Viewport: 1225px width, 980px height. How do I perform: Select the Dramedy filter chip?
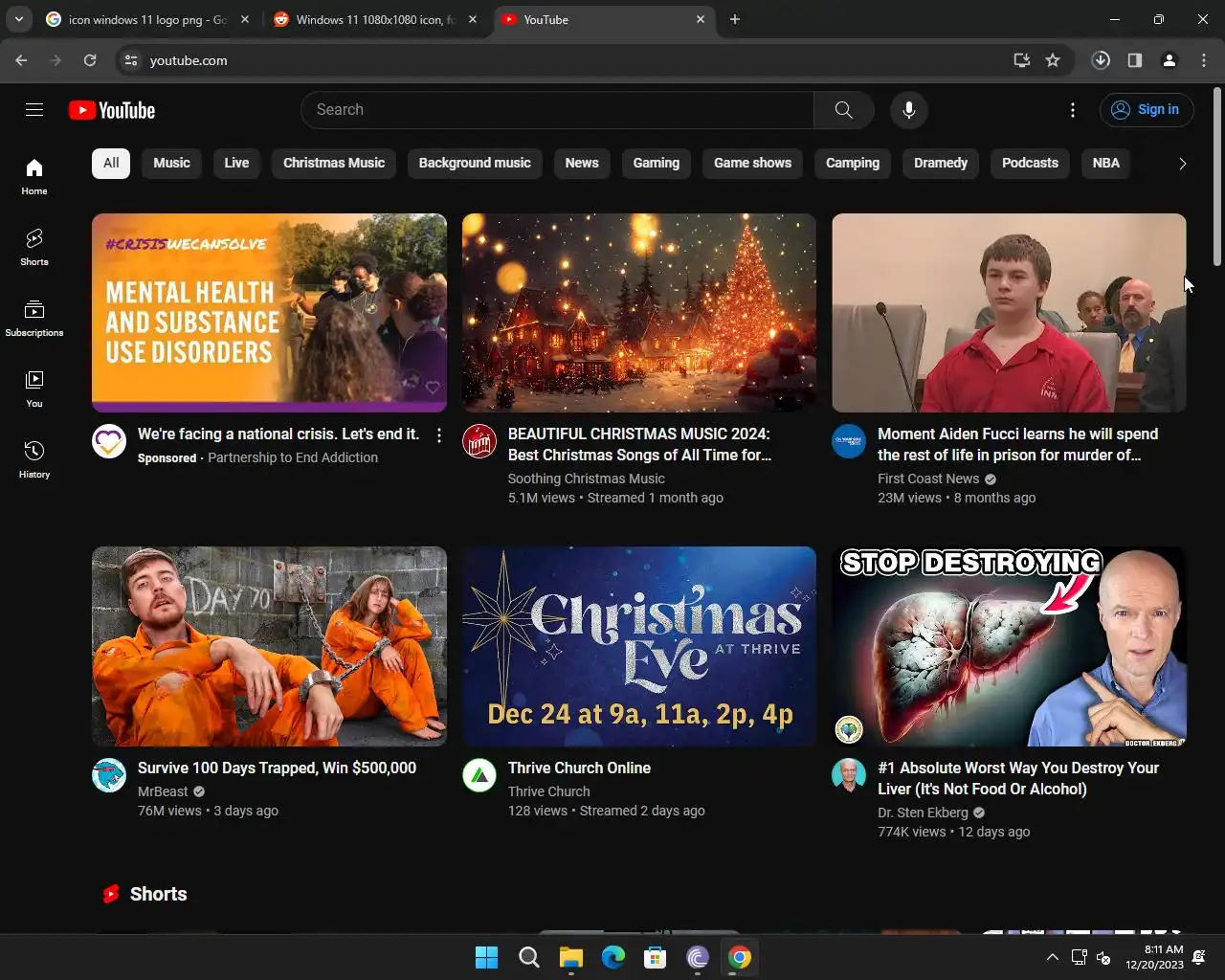941,163
